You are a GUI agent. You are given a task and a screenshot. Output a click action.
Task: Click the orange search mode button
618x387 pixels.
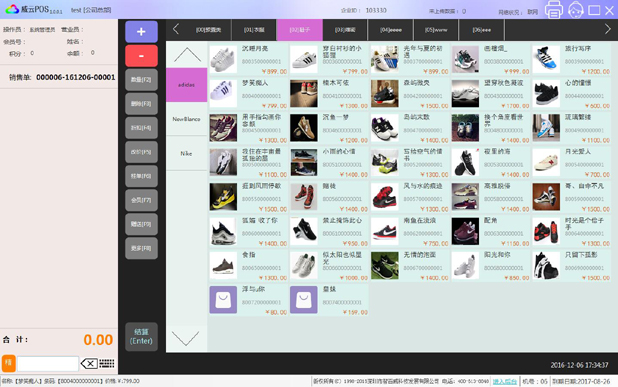[x=9, y=363]
